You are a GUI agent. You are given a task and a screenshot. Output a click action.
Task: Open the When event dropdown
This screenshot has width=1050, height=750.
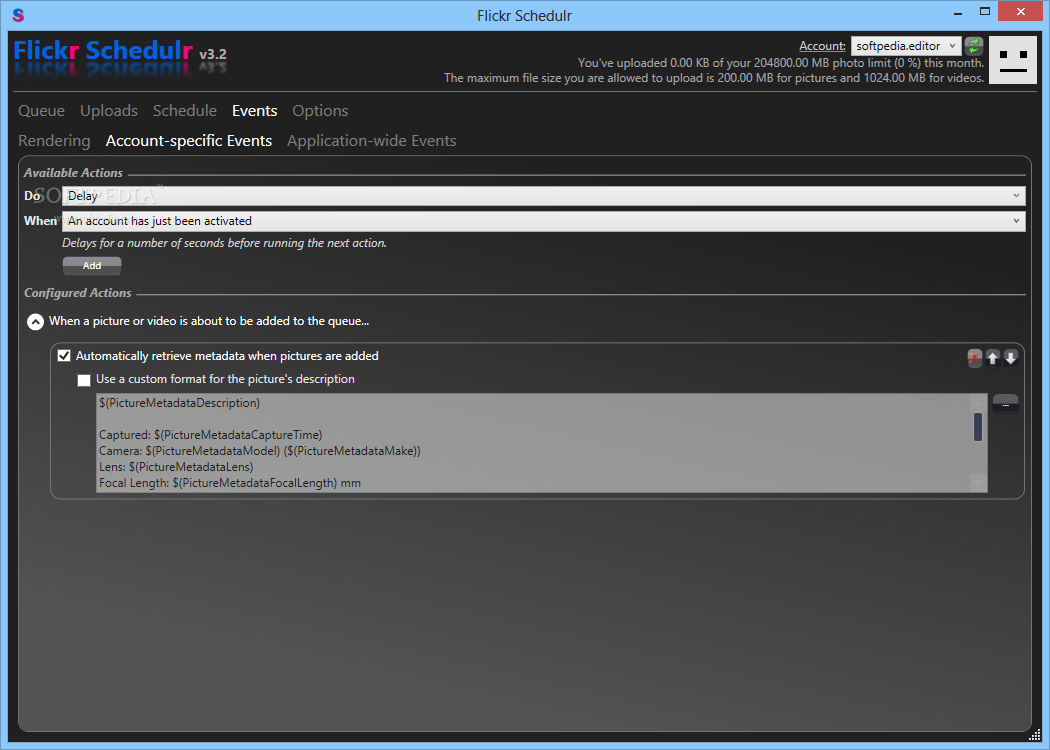[x=544, y=221]
